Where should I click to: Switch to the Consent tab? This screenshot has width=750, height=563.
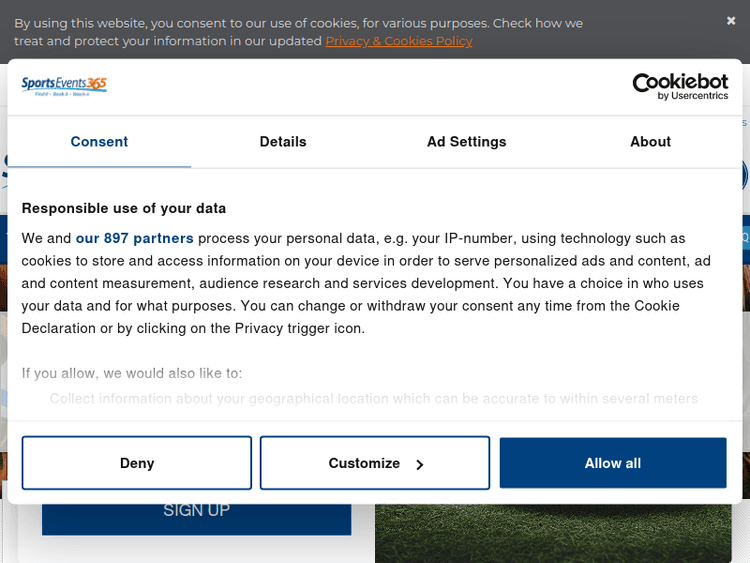coord(99,142)
